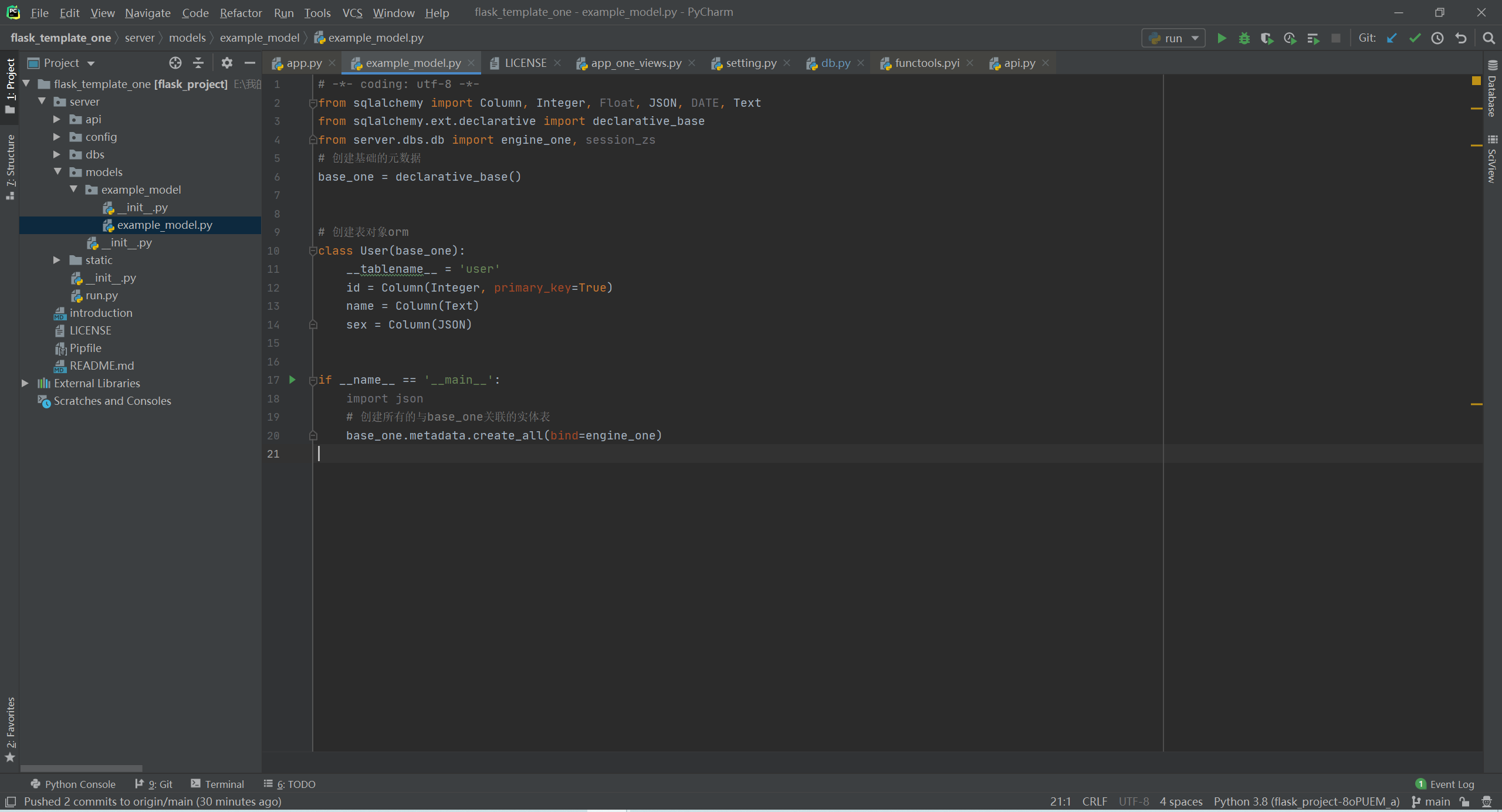Open Git Show History clock icon
Screen dimensions: 1502x812
click(x=1437, y=38)
